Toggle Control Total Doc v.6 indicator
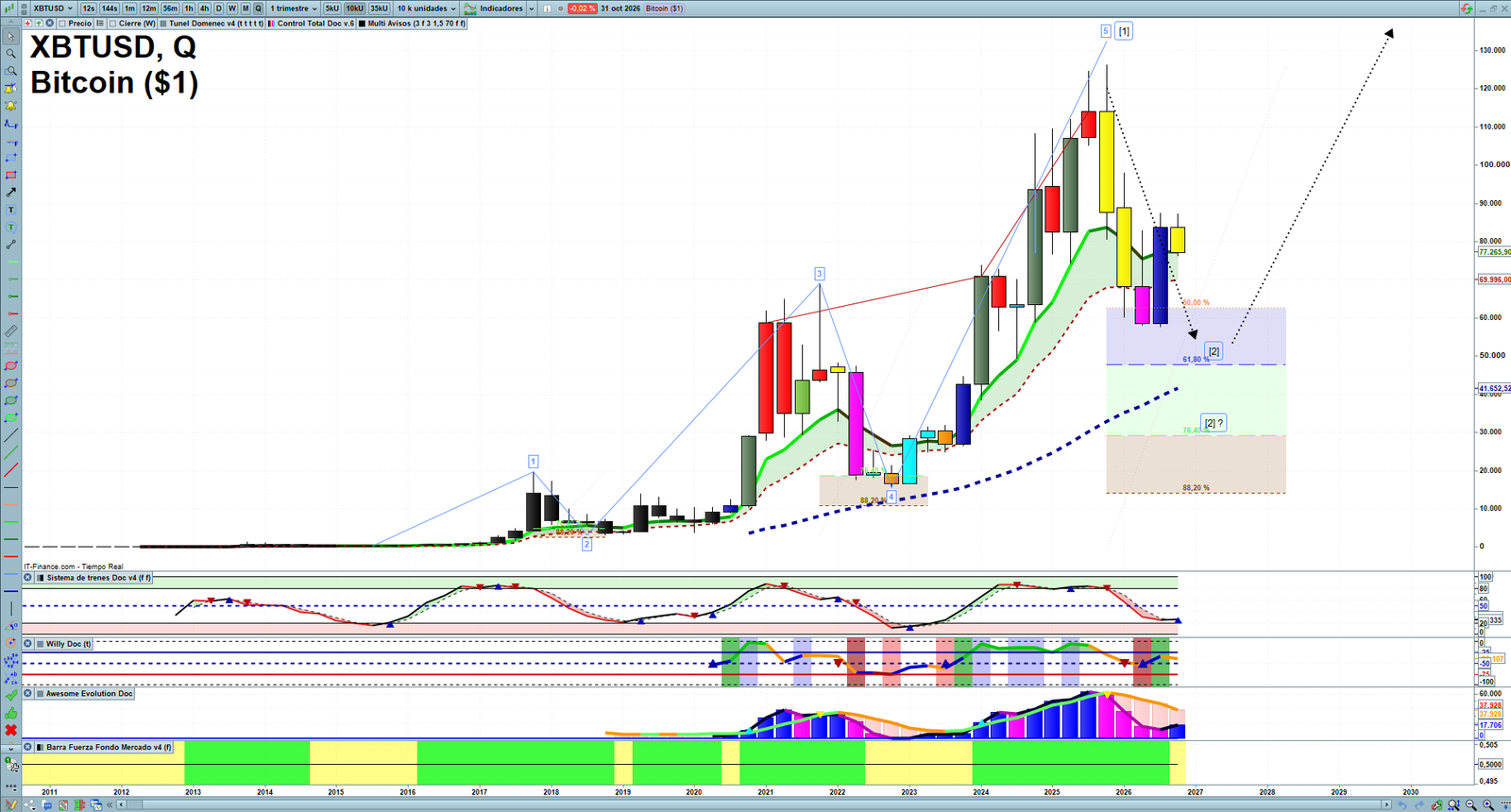Screen dimensions: 1511x812 pos(271,24)
